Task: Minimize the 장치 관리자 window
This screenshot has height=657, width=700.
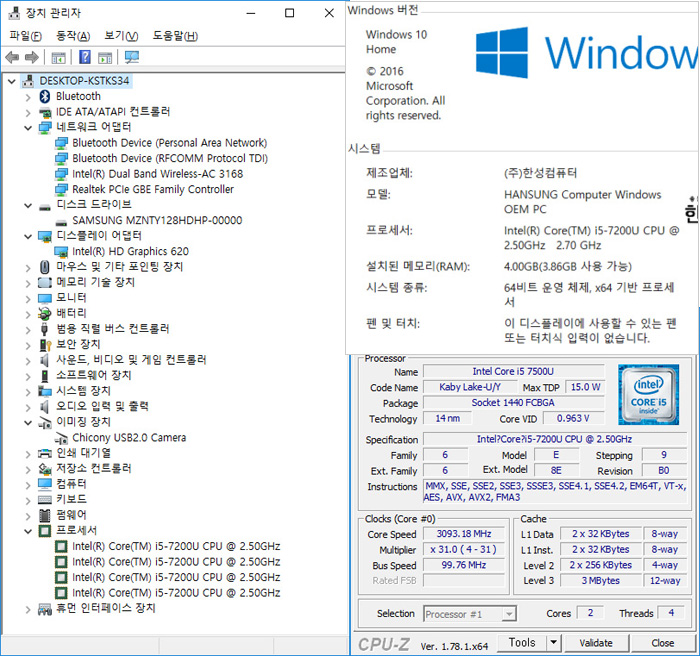Action: [x=251, y=13]
